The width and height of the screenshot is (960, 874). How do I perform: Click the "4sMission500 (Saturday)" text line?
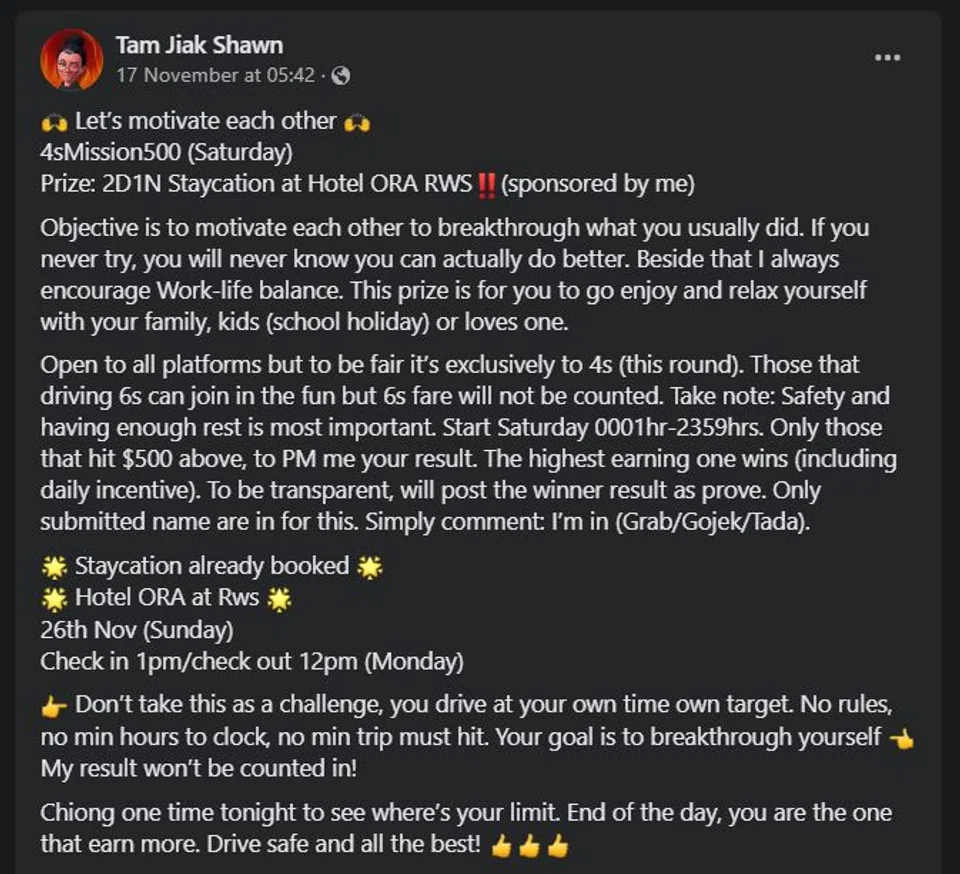pos(166,153)
